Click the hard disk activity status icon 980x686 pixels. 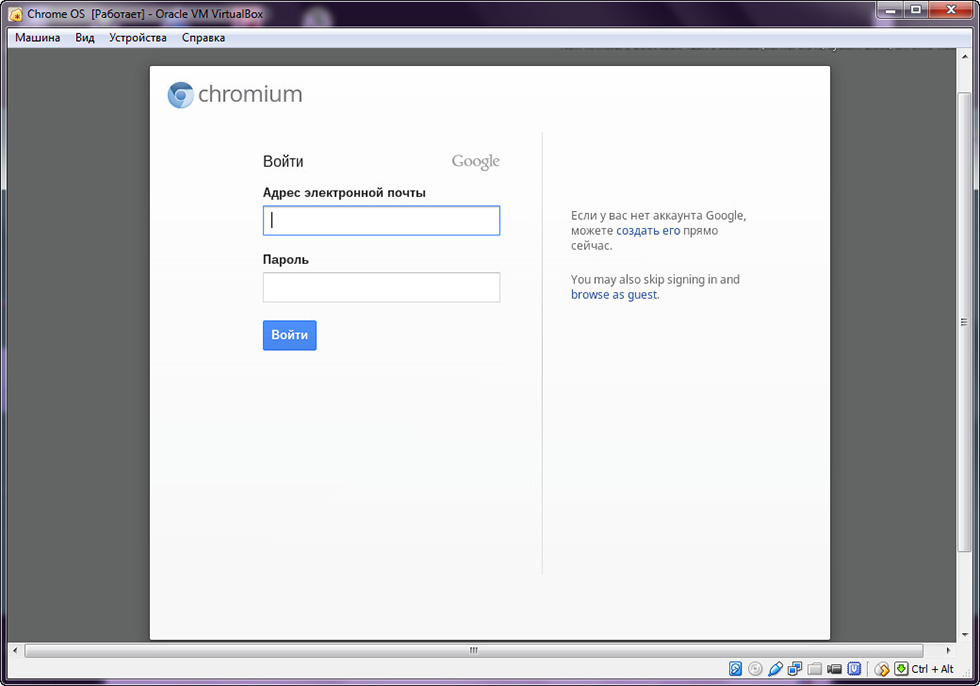736,669
